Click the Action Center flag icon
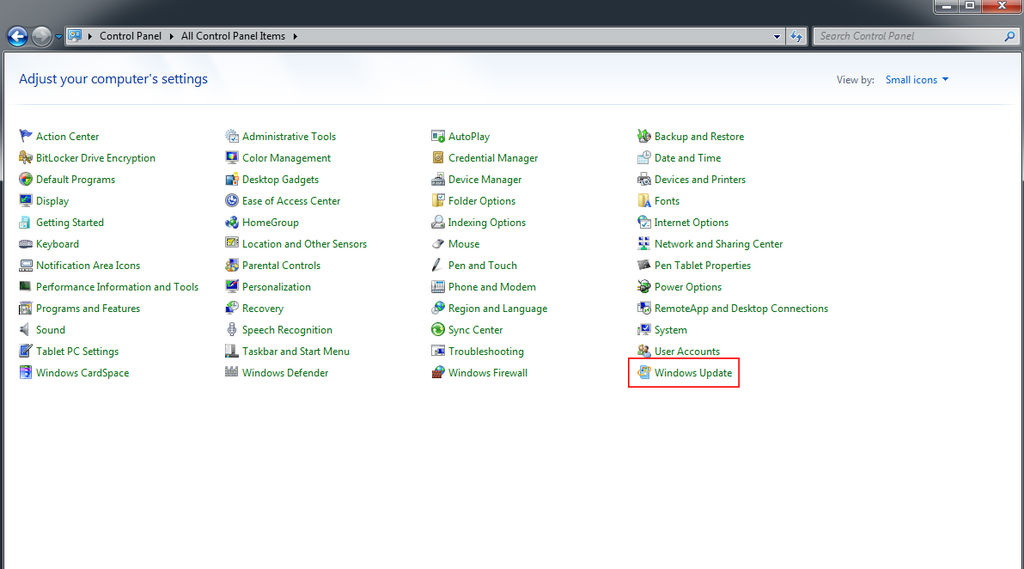This screenshot has height=569, width=1024. [x=25, y=136]
